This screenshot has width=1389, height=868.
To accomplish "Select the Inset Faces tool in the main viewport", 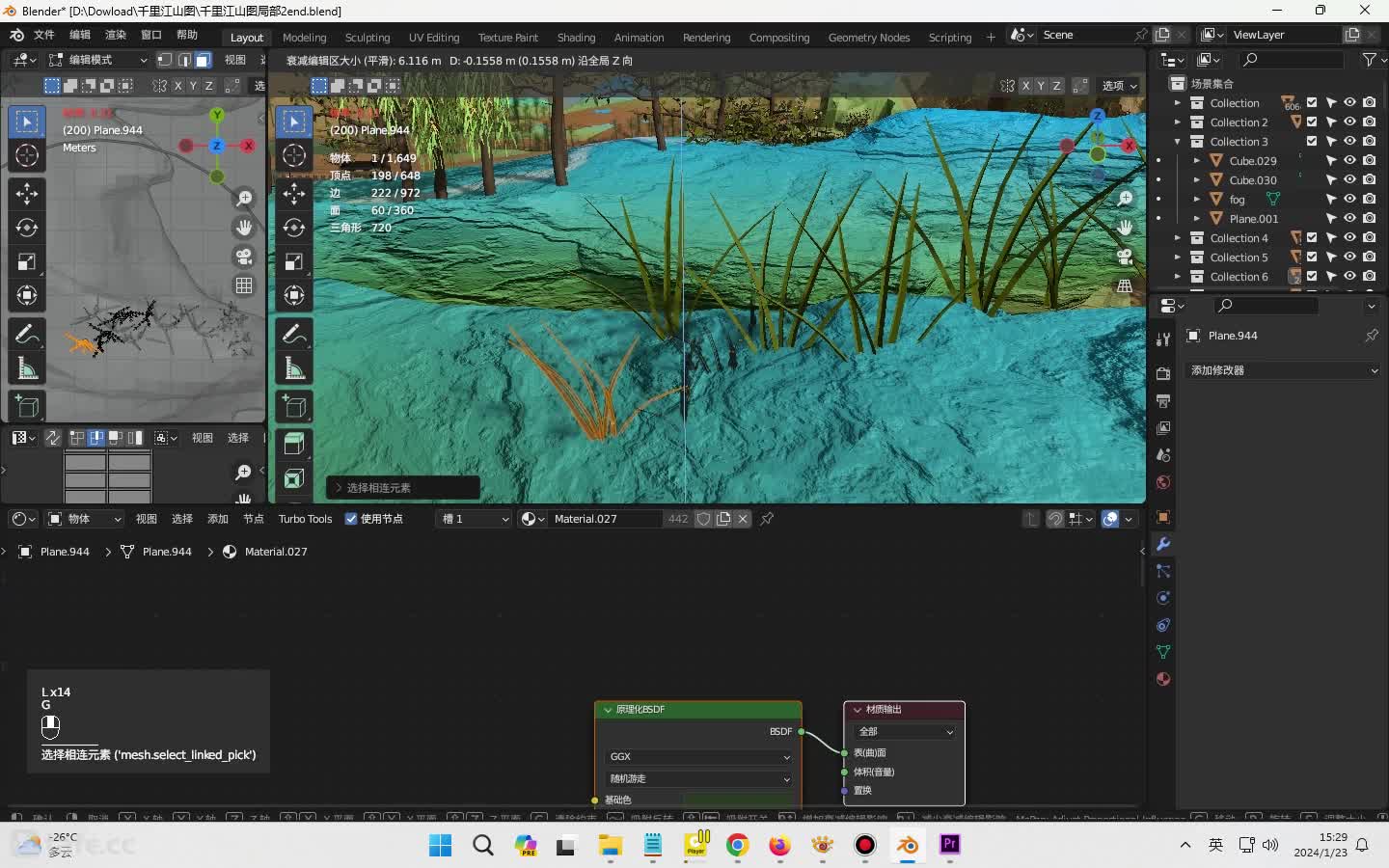I will (x=294, y=478).
